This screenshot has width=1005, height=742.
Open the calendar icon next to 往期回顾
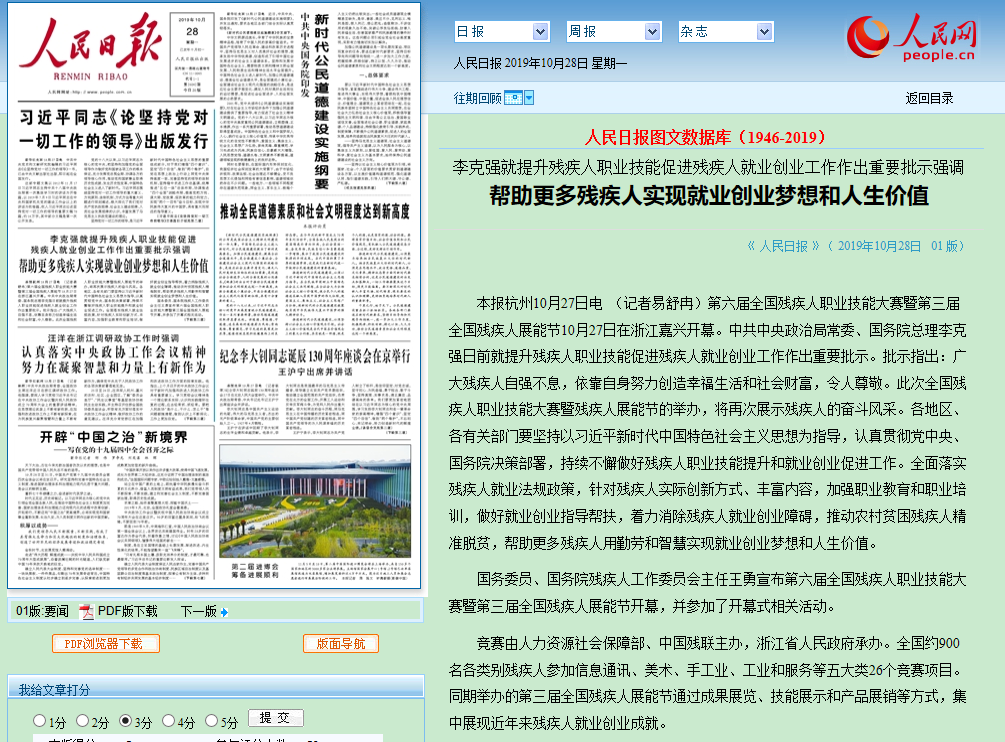(513, 98)
